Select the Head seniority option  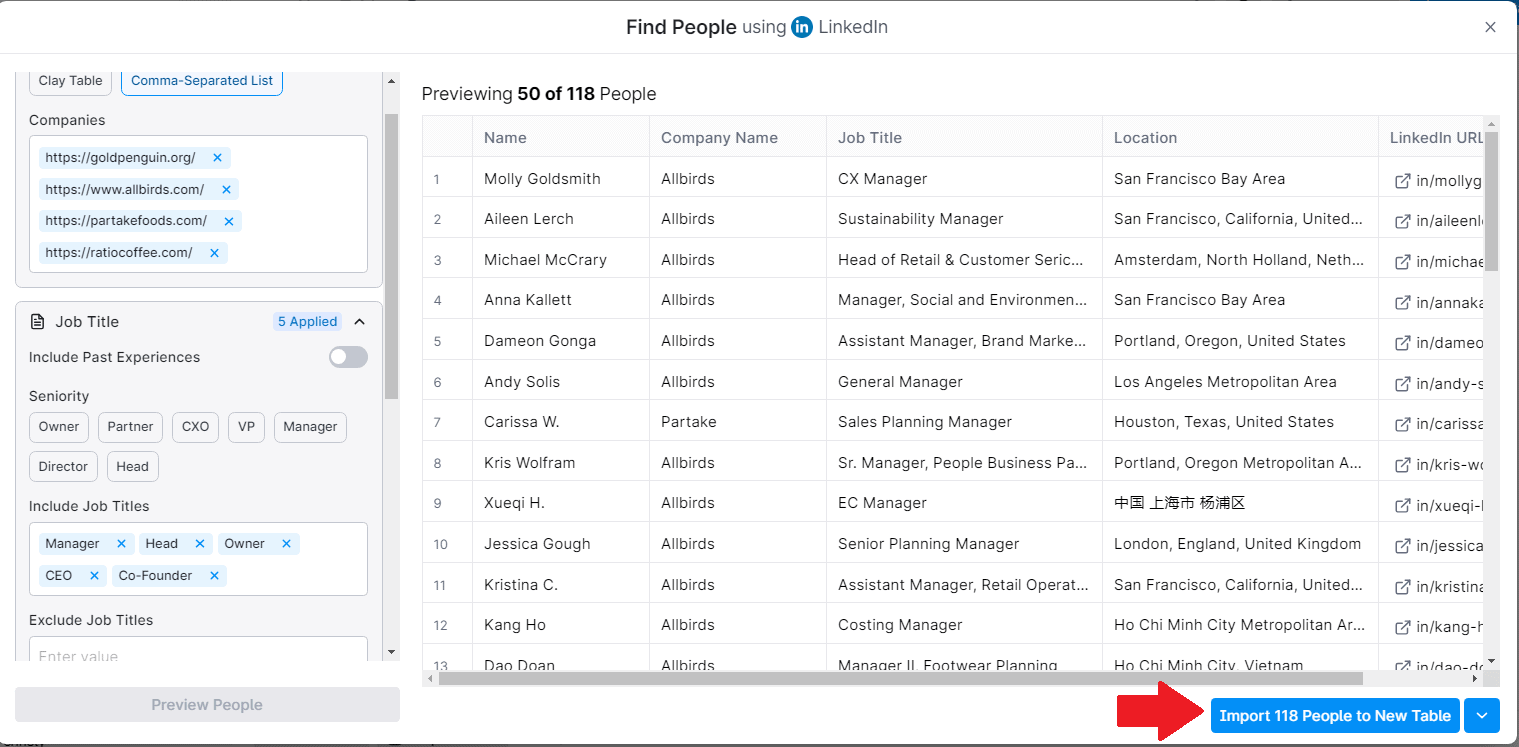[132, 467]
